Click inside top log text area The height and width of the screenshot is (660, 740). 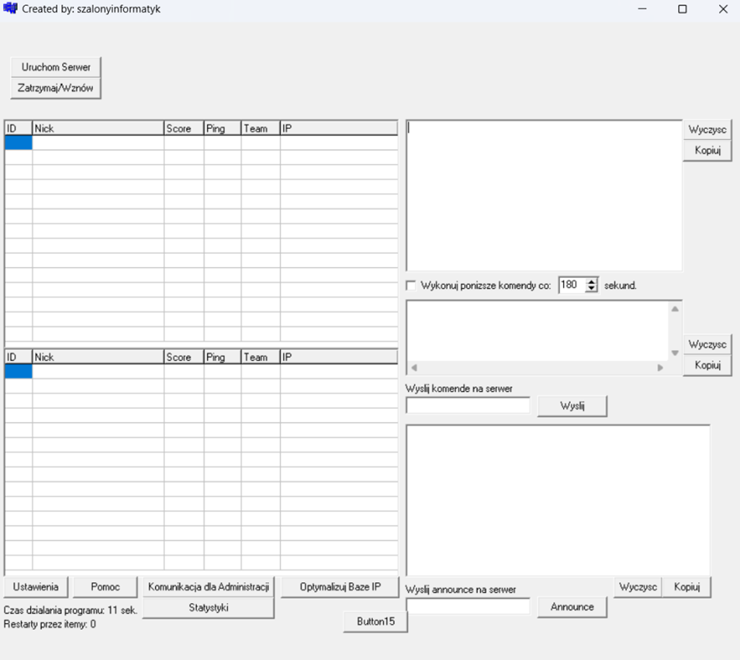544,195
